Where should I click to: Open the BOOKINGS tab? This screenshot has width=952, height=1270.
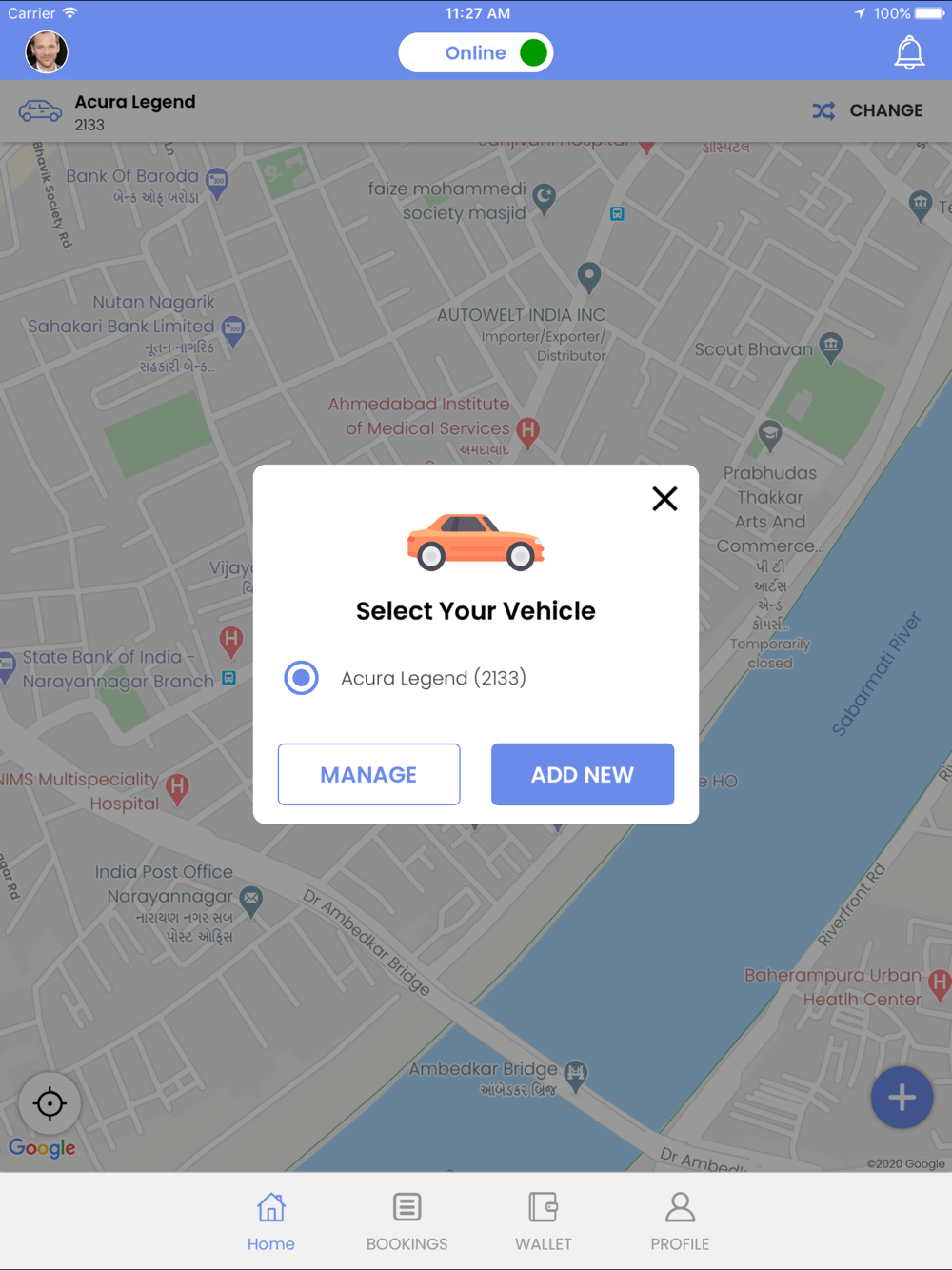click(407, 1221)
